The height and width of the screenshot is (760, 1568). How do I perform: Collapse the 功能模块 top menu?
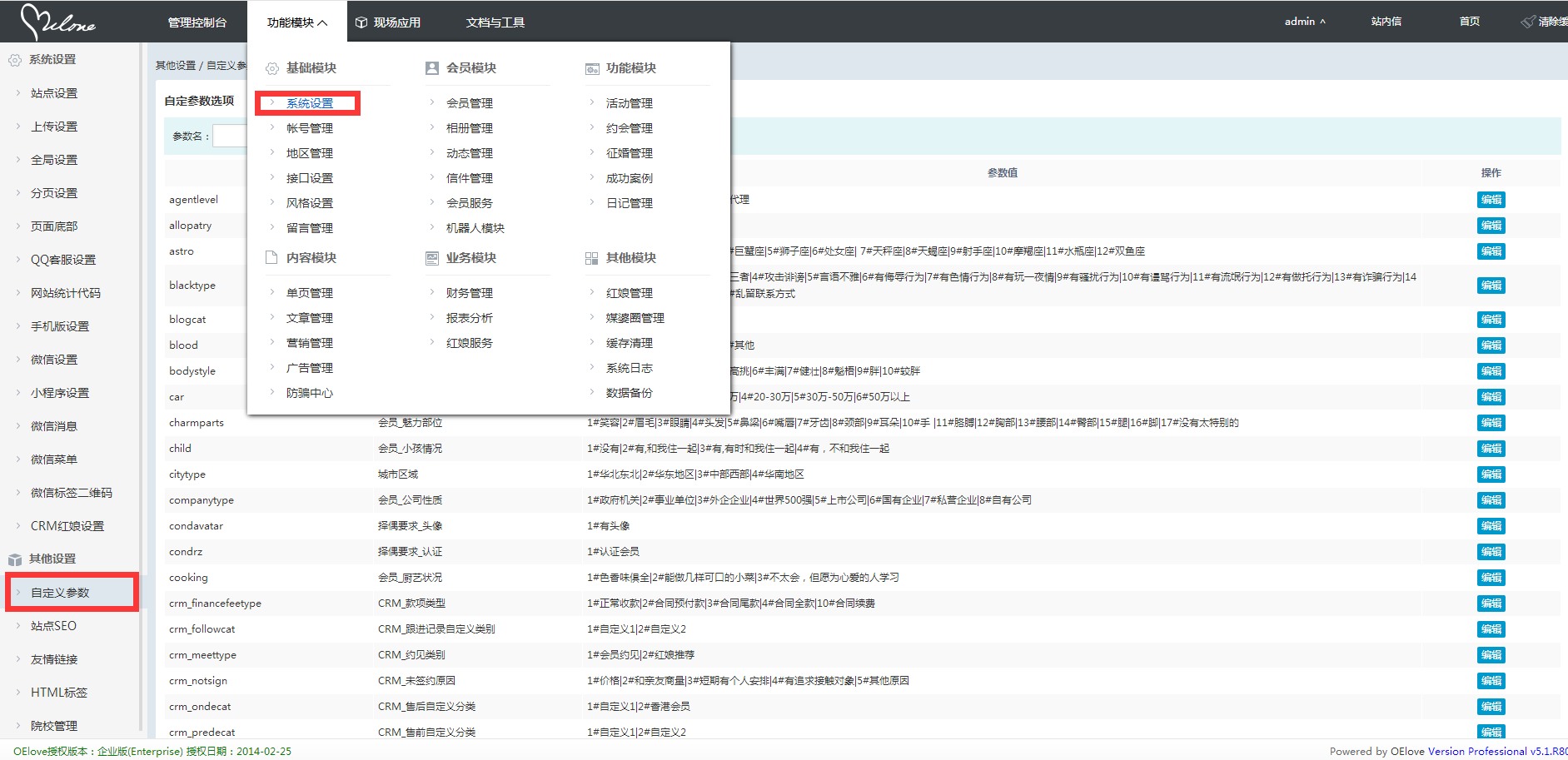click(296, 22)
